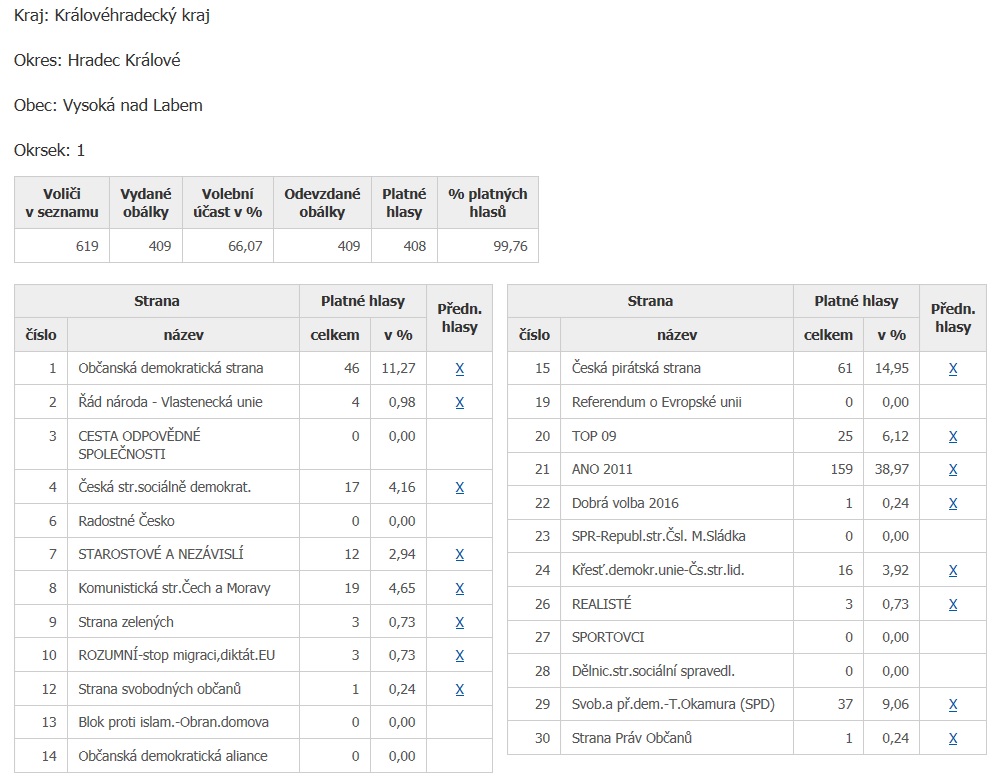Open X link for Strana svobodných občanů
Viewport: 1005px width, 779px height.
coord(460,689)
